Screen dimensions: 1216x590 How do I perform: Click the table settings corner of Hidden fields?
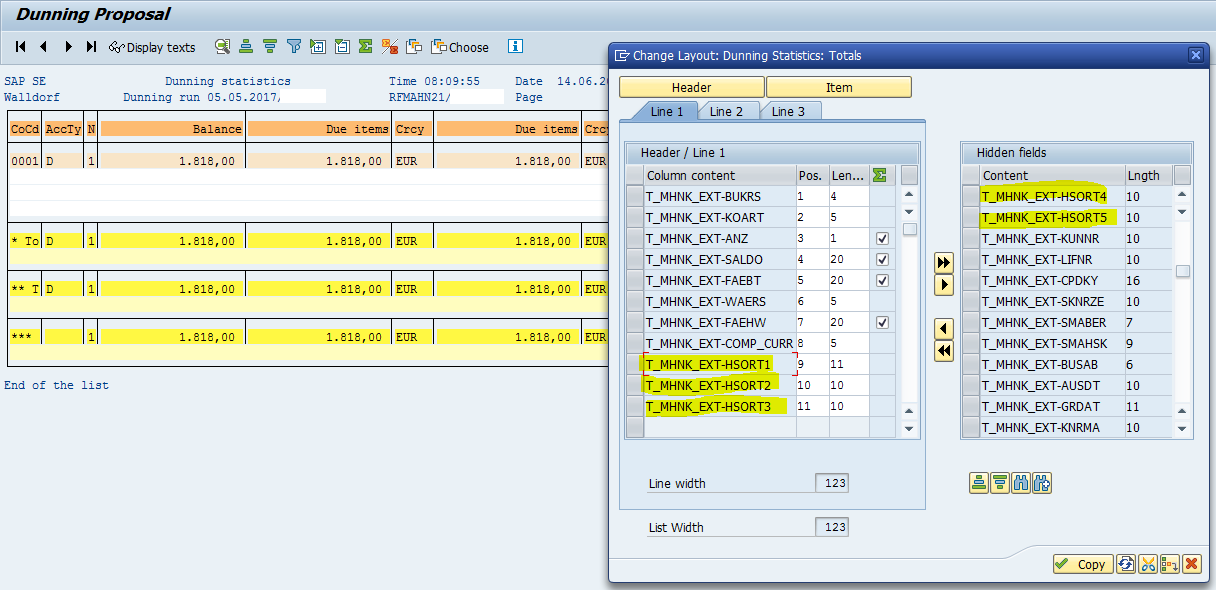(1182, 176)
